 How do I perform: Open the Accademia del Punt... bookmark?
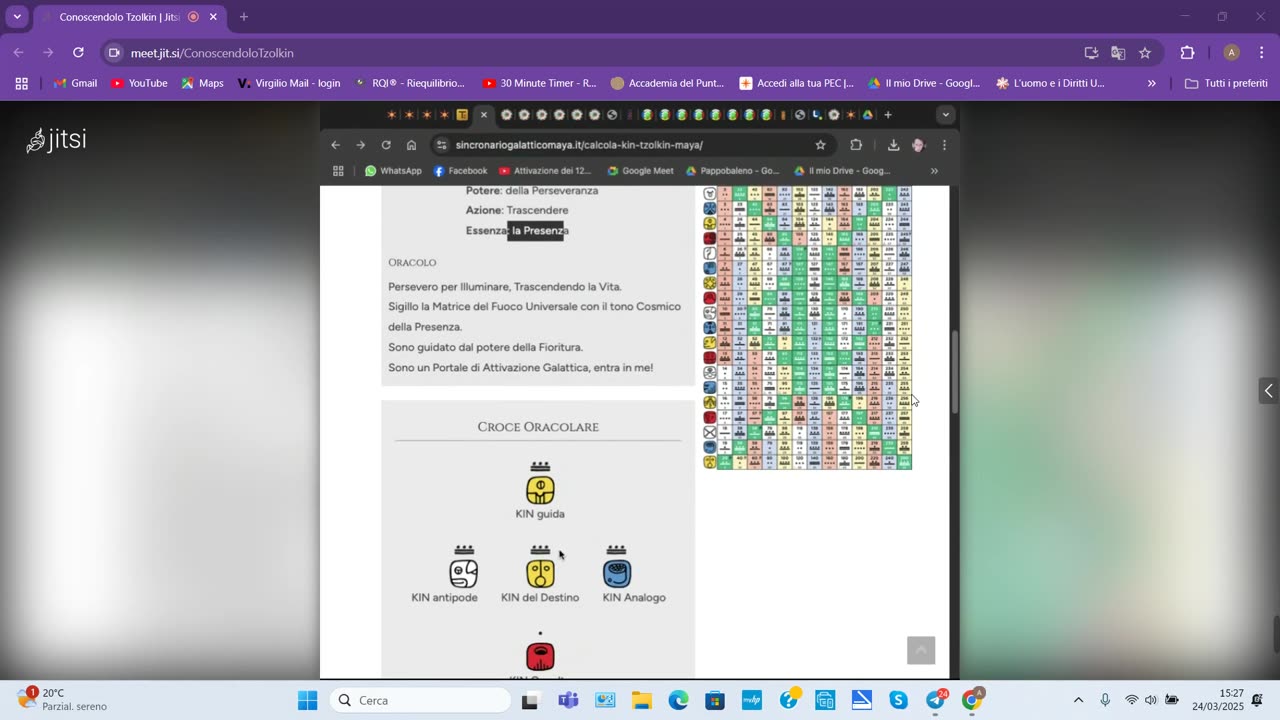[667, 83]
